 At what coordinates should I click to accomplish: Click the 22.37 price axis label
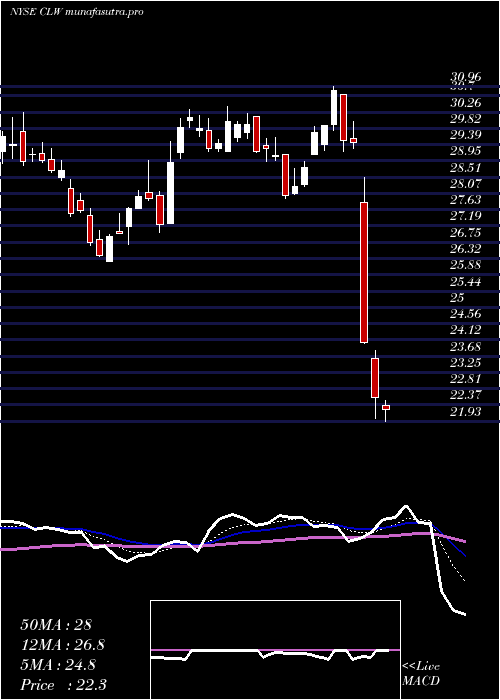466,395
